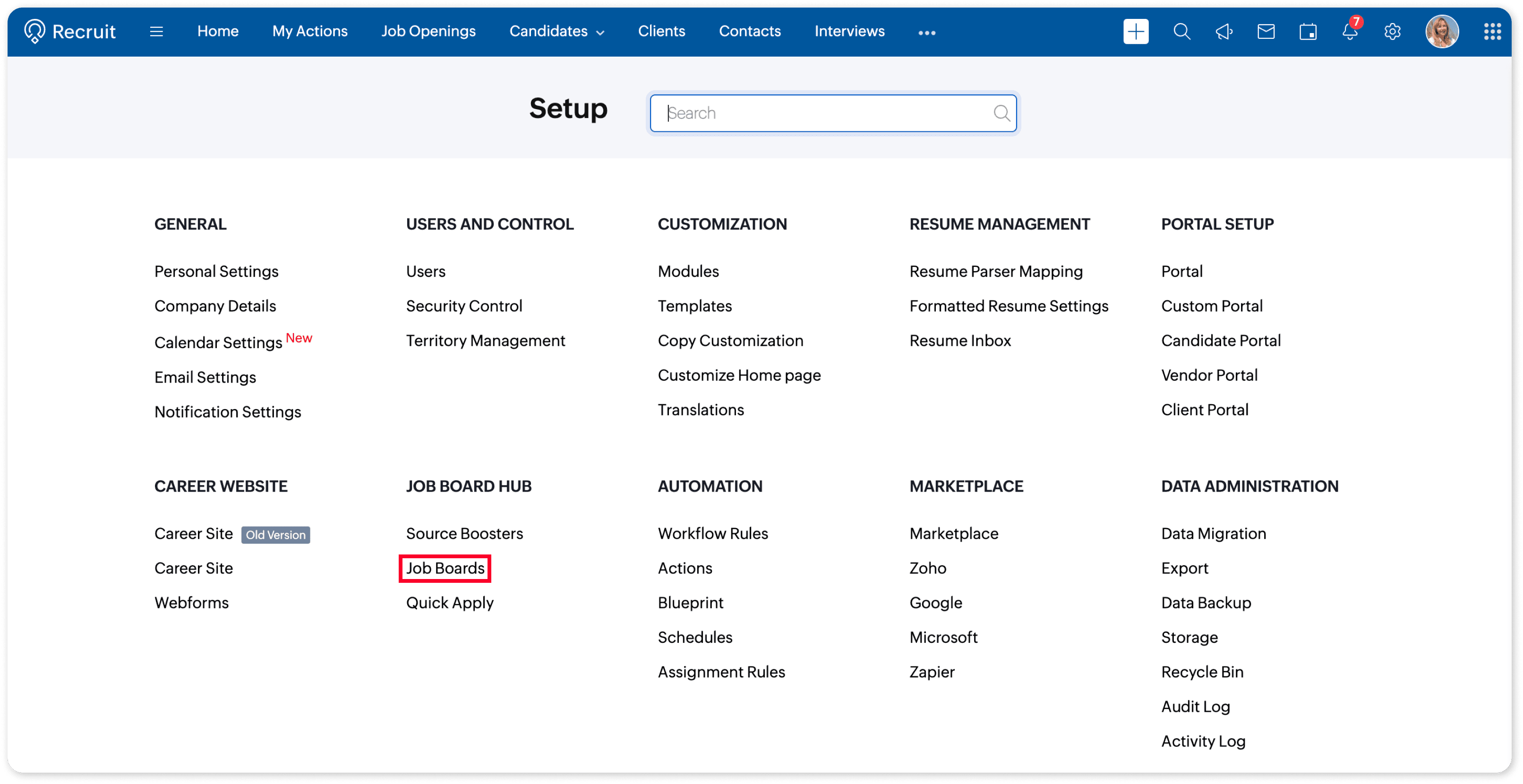Click search magnifier inside Setup search box
1523x784 pixels.
coord(1001,113)
